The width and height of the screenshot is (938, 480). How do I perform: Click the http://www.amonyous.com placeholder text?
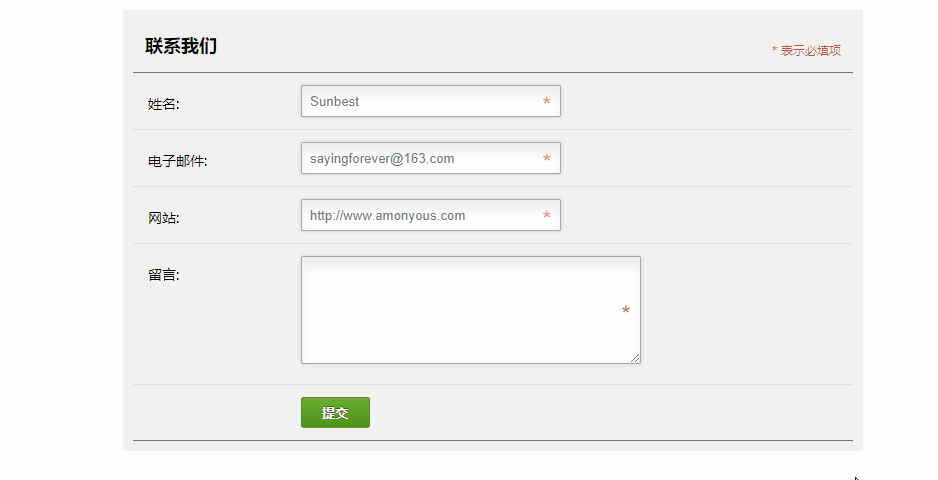388,215
